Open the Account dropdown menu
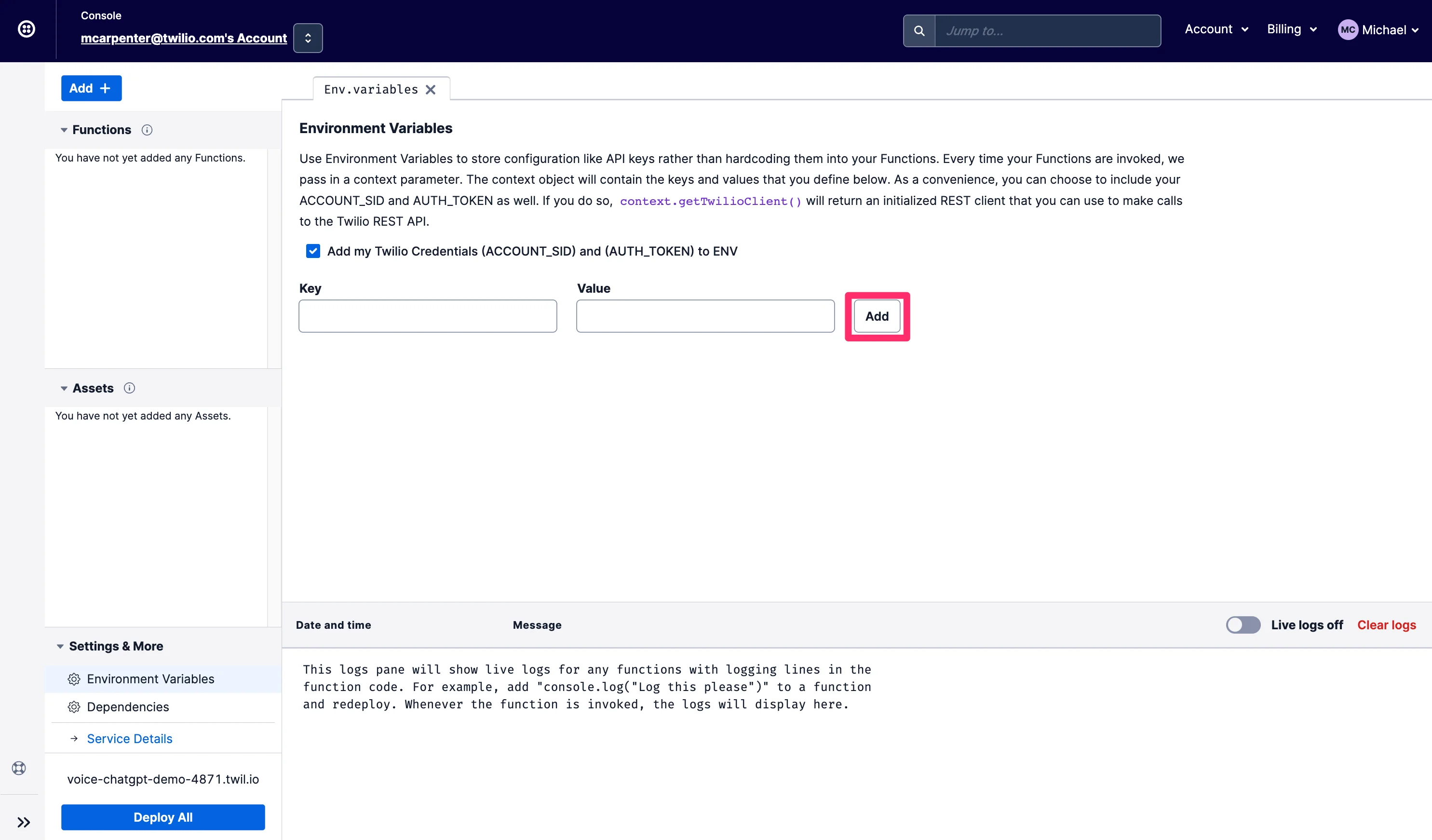 [x=1216, y=28]
